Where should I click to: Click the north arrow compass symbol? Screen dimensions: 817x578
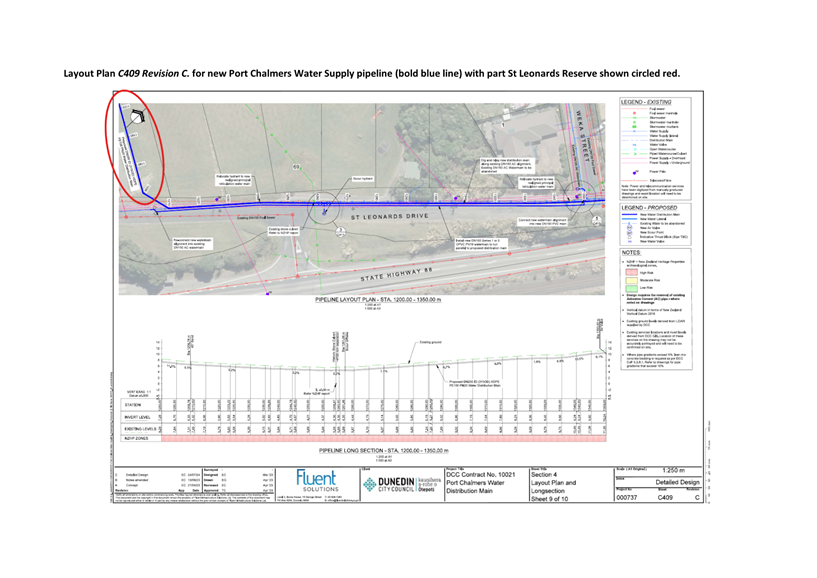click(136, 117)
